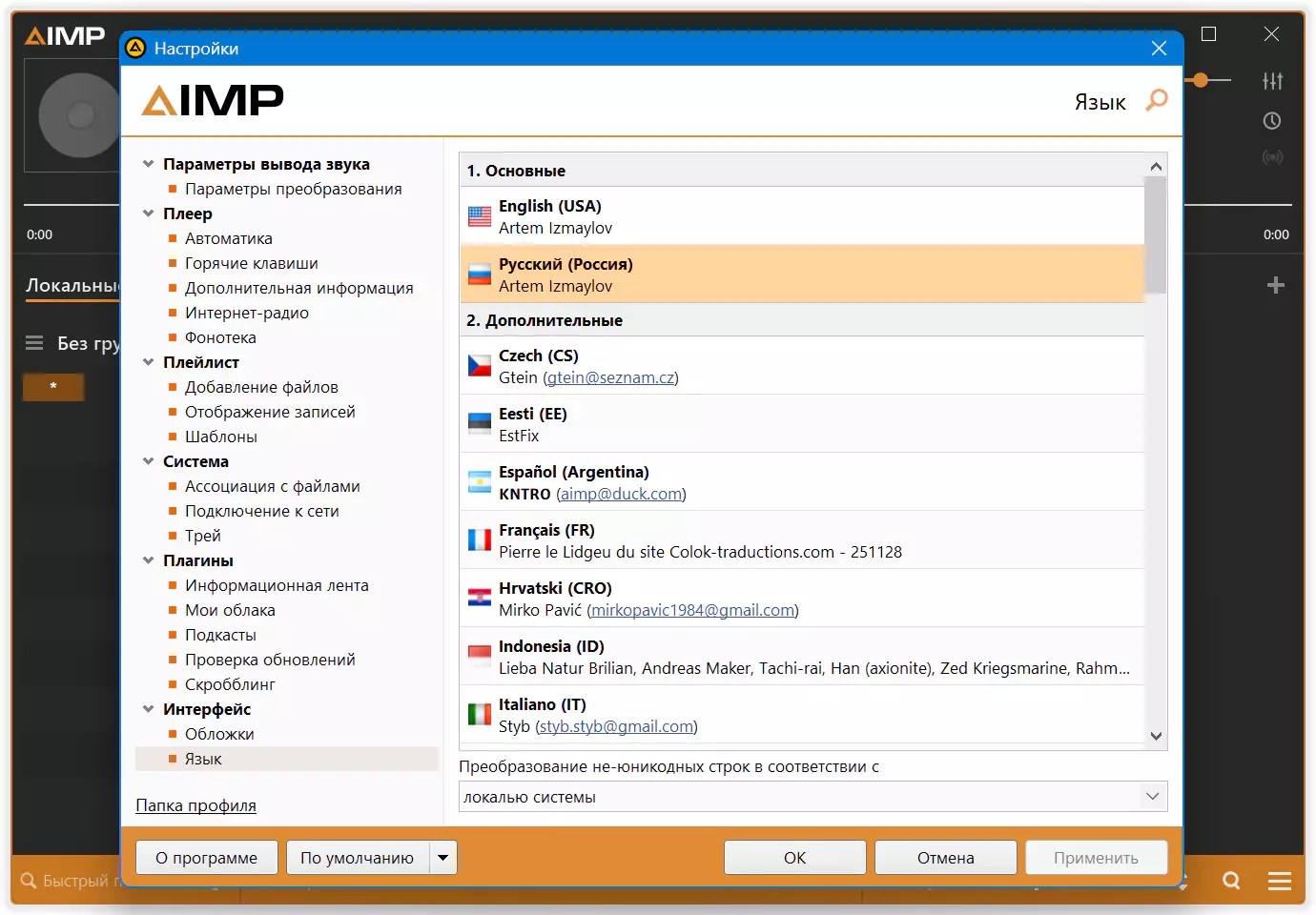Screen dimensions: 1316x915
Task: Click the bottom-right search magnifier icon
Action: coord(1232,881)
